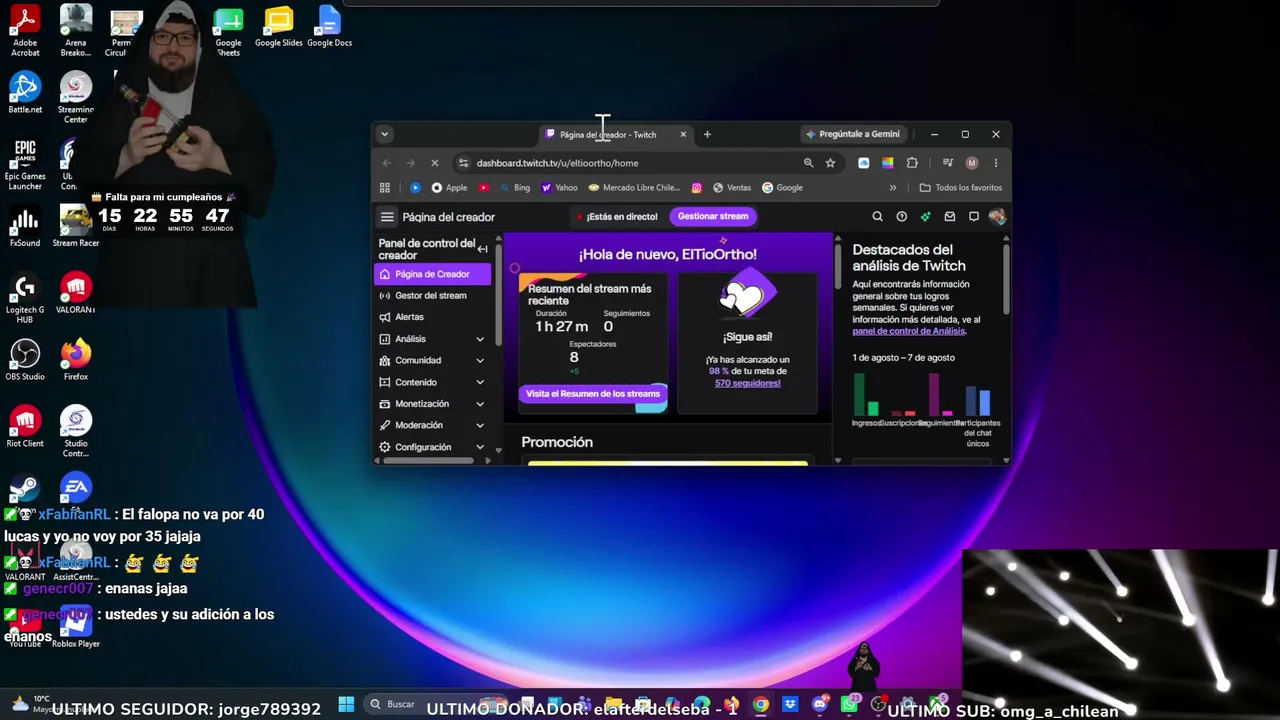Viewport: 1280px width, 720px height.
Task: Bookmark this page with the star icon
Action: tap(830, 163)
